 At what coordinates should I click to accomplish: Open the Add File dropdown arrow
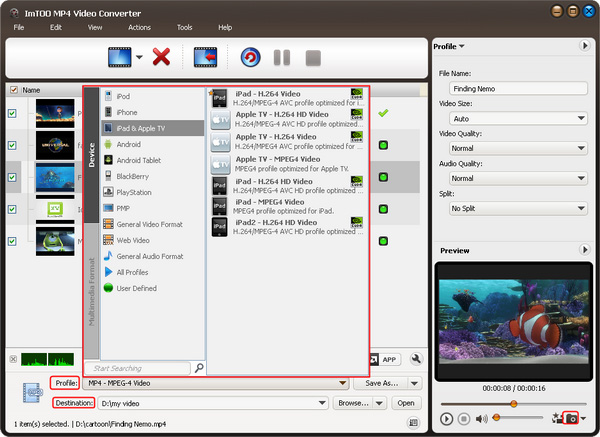(x=139, y=57)
